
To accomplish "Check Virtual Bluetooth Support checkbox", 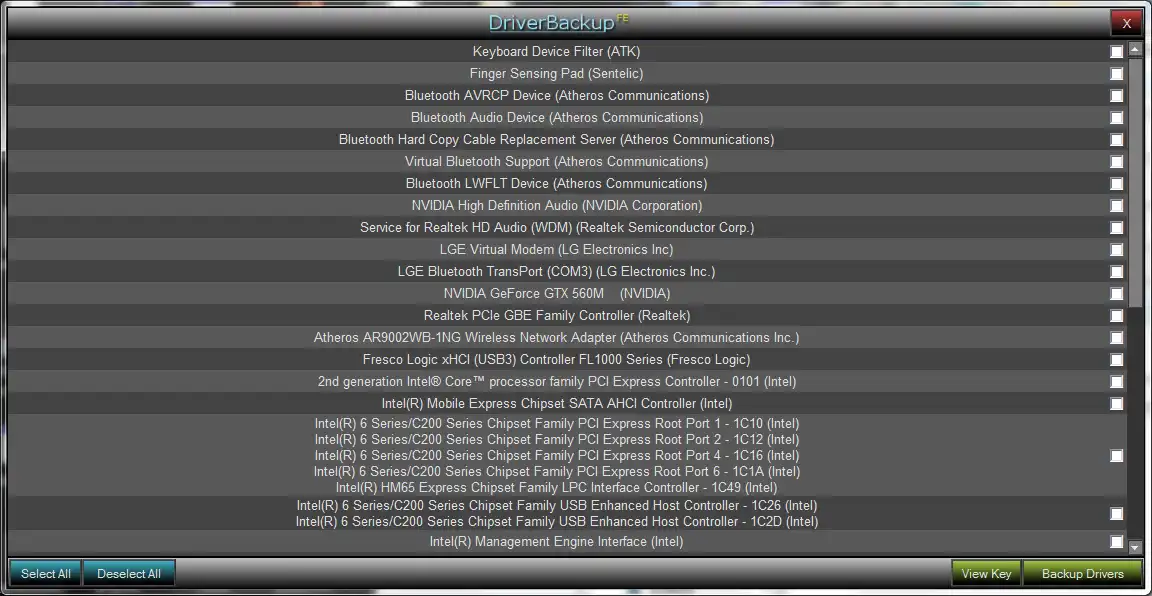I will [x=1117, y=162].
